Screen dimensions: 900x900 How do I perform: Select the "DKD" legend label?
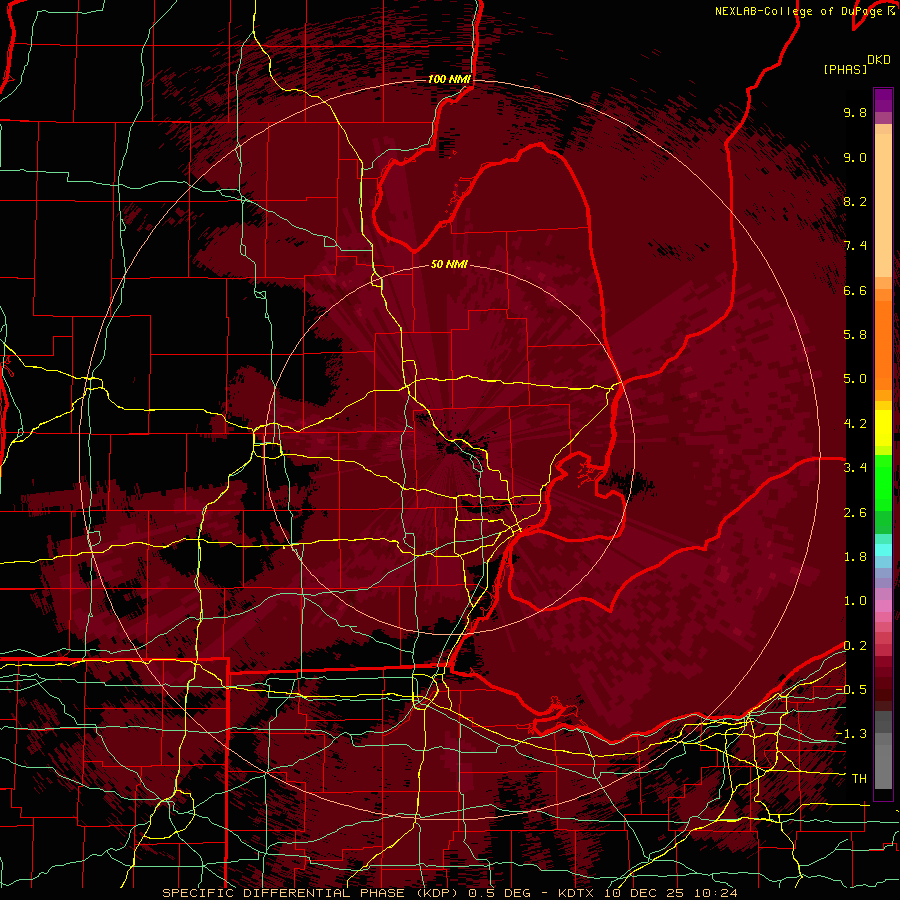tap(879, 60)
